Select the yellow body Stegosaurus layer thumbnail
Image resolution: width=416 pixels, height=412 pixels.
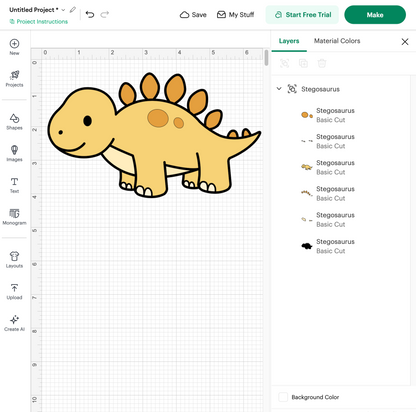[x=307, y=167]
